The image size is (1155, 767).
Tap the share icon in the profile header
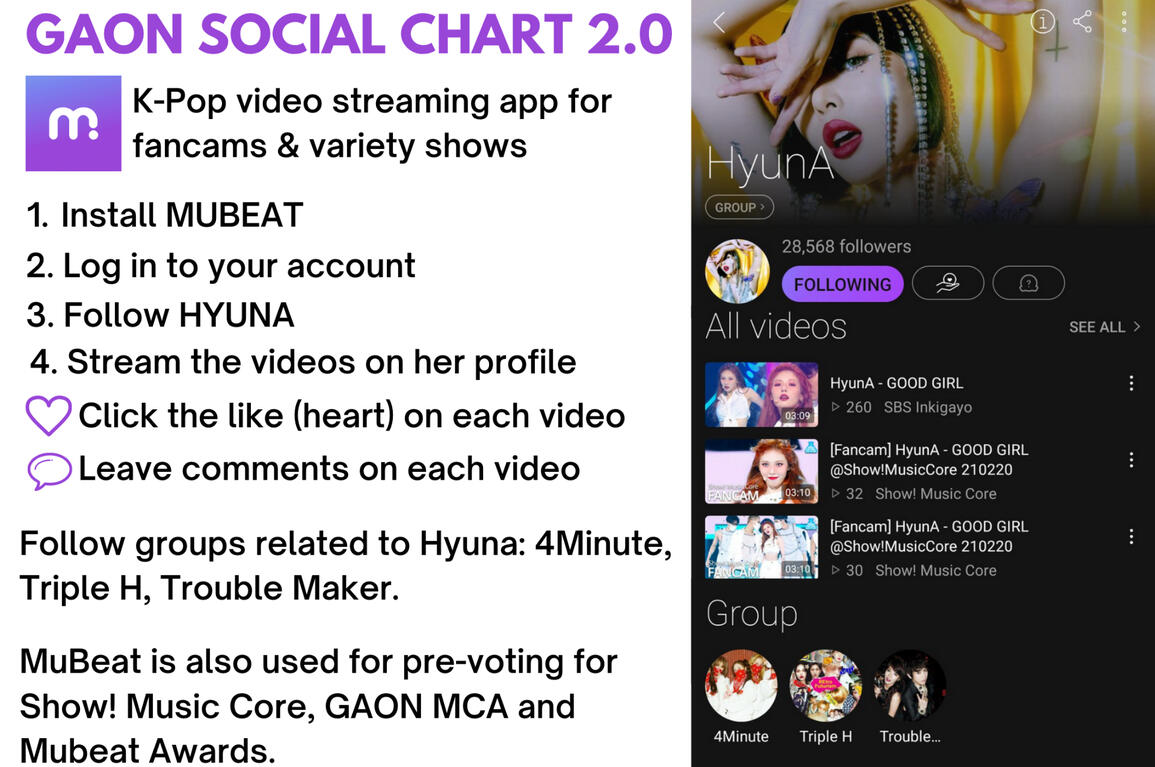1083,21
